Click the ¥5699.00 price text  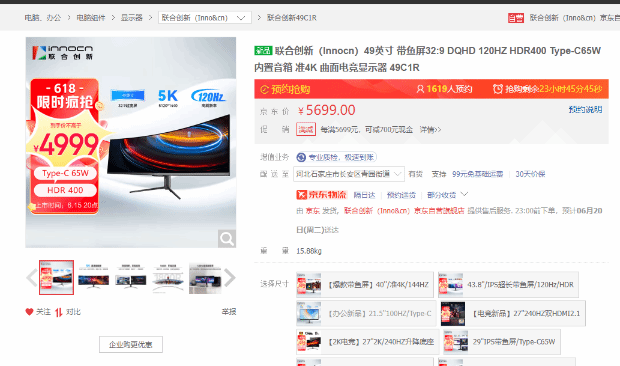[327, 110]
